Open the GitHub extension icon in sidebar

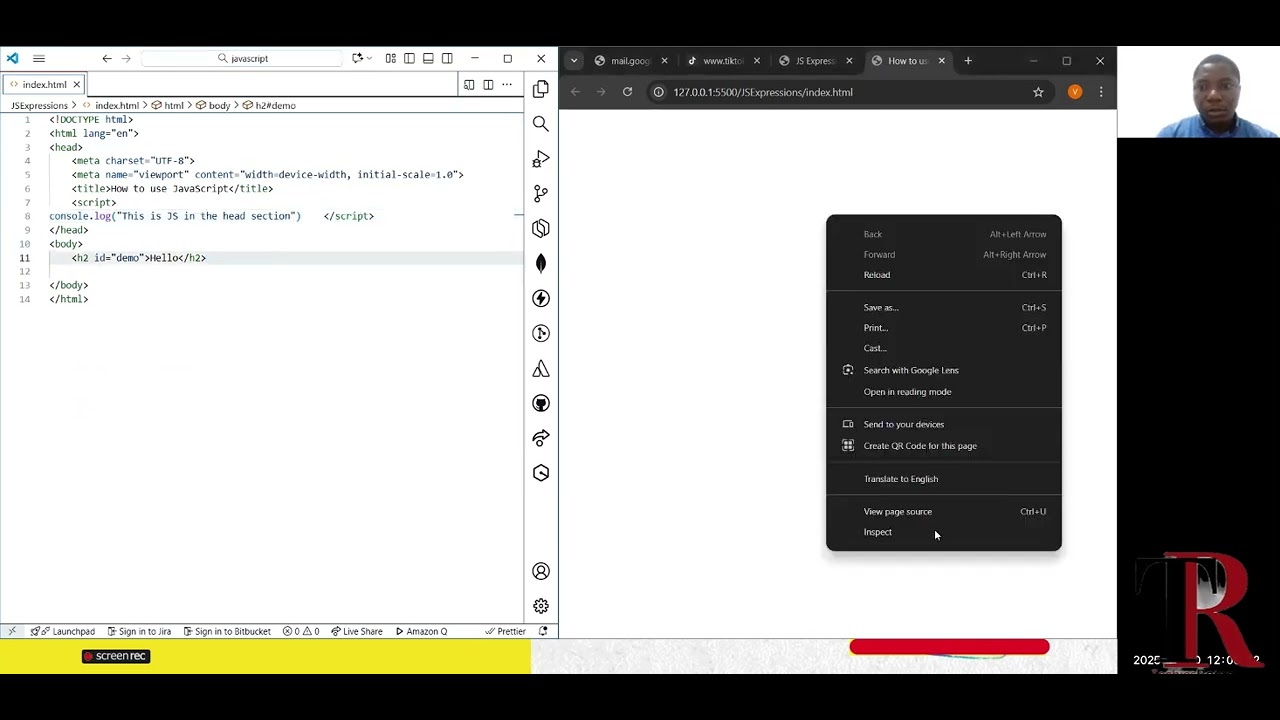pos(541,403)
